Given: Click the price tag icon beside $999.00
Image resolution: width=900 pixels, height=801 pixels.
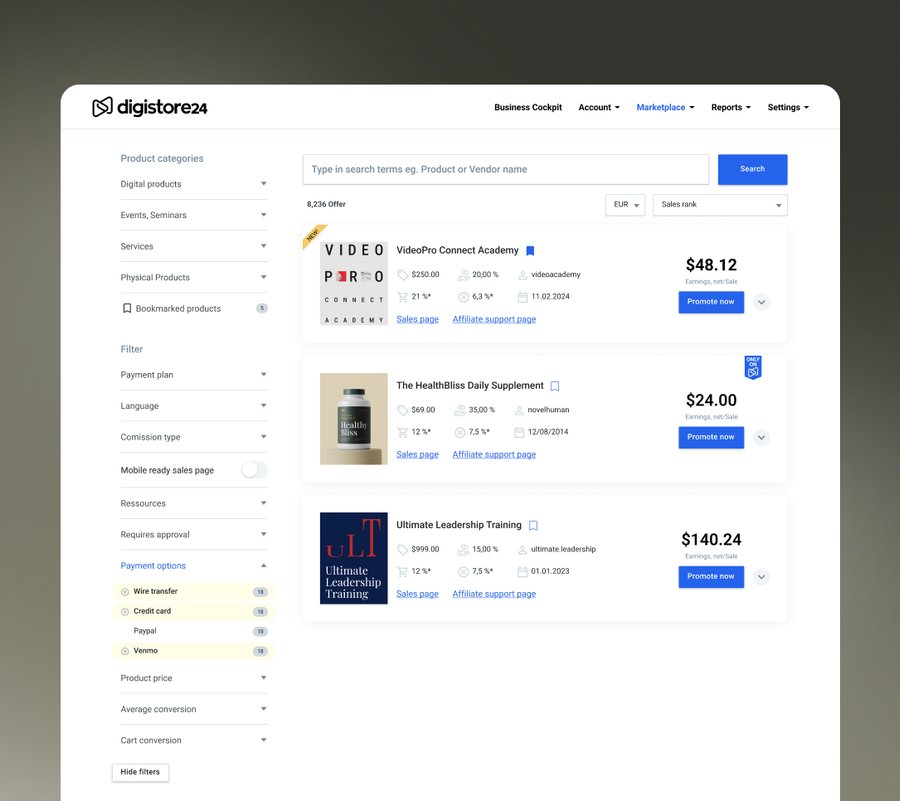Looking at the screenshot, I should [403, 550].
